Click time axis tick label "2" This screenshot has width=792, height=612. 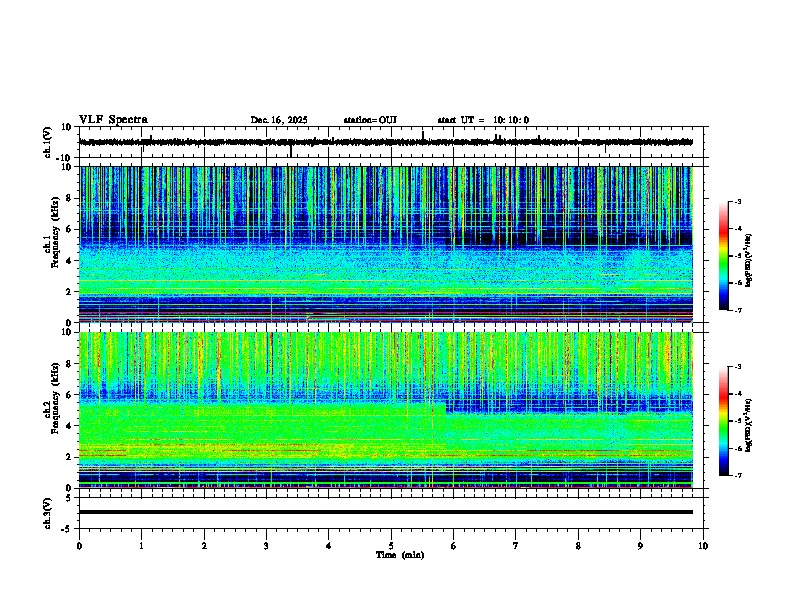click(204, 546)
